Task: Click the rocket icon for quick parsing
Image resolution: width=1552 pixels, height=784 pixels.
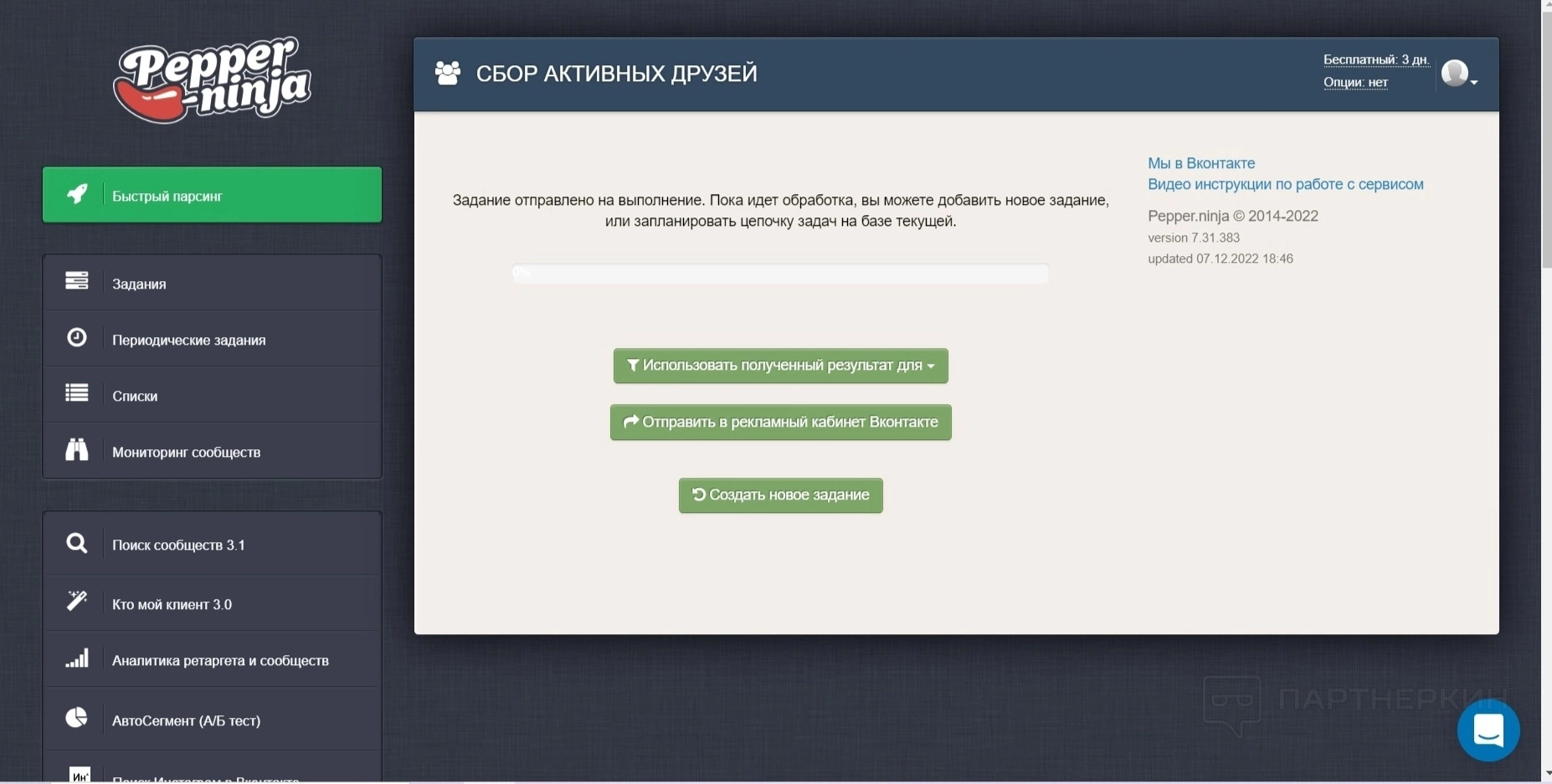Action: pos(77,194)
